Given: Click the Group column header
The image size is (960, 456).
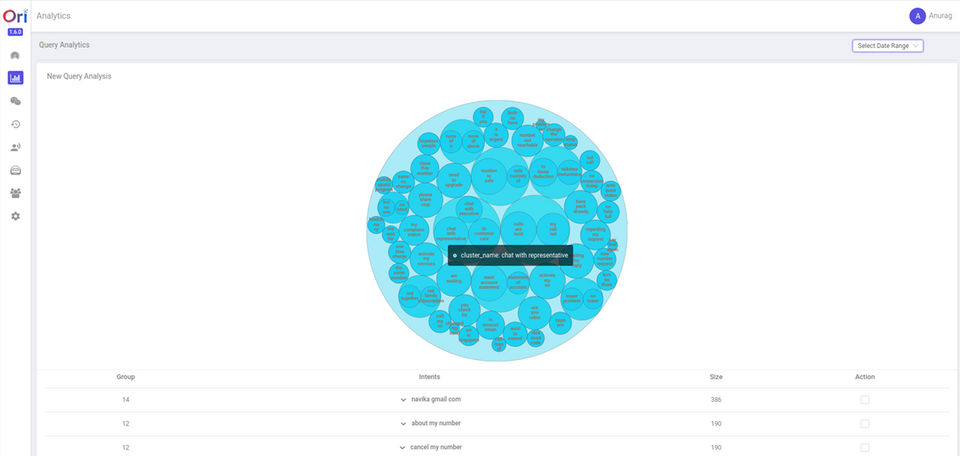Looking at the screenshot, I should tap(126, 377).
